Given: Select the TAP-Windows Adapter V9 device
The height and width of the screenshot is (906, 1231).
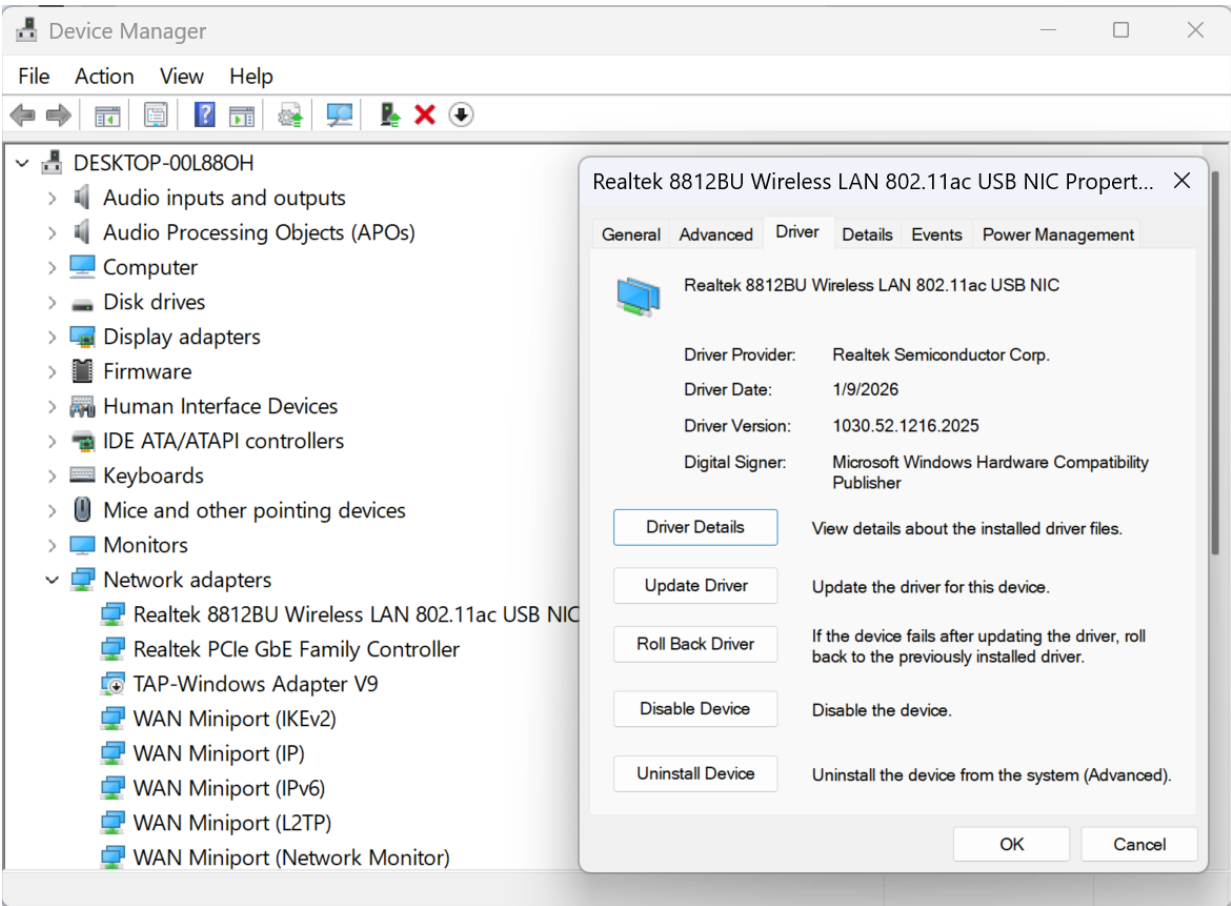Looking at the screenshot, I should (x=255, y=684).
